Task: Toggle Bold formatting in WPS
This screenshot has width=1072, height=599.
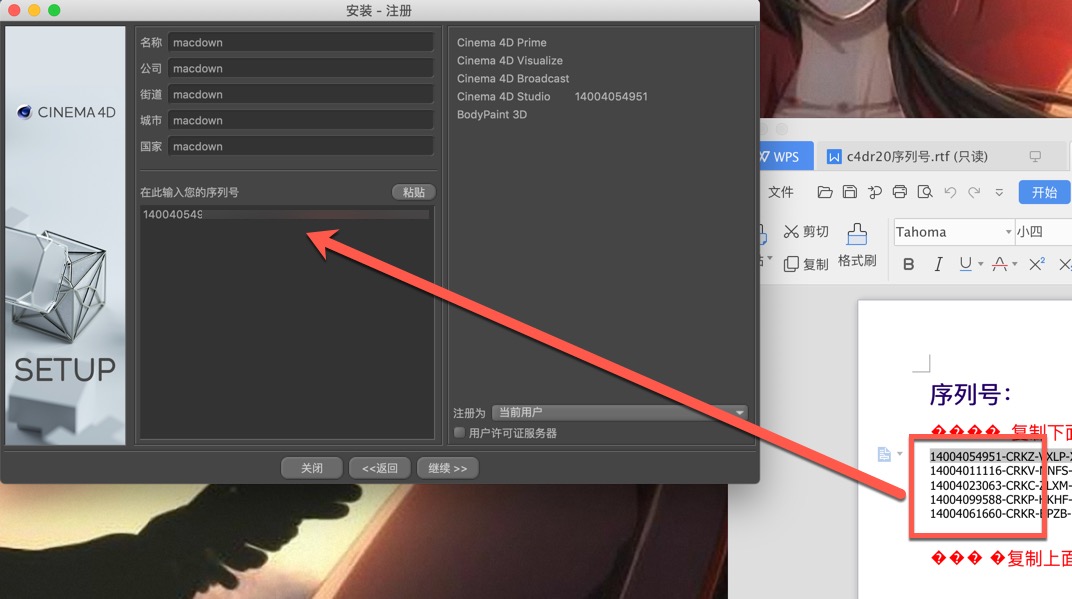Action: coord(909,264)
